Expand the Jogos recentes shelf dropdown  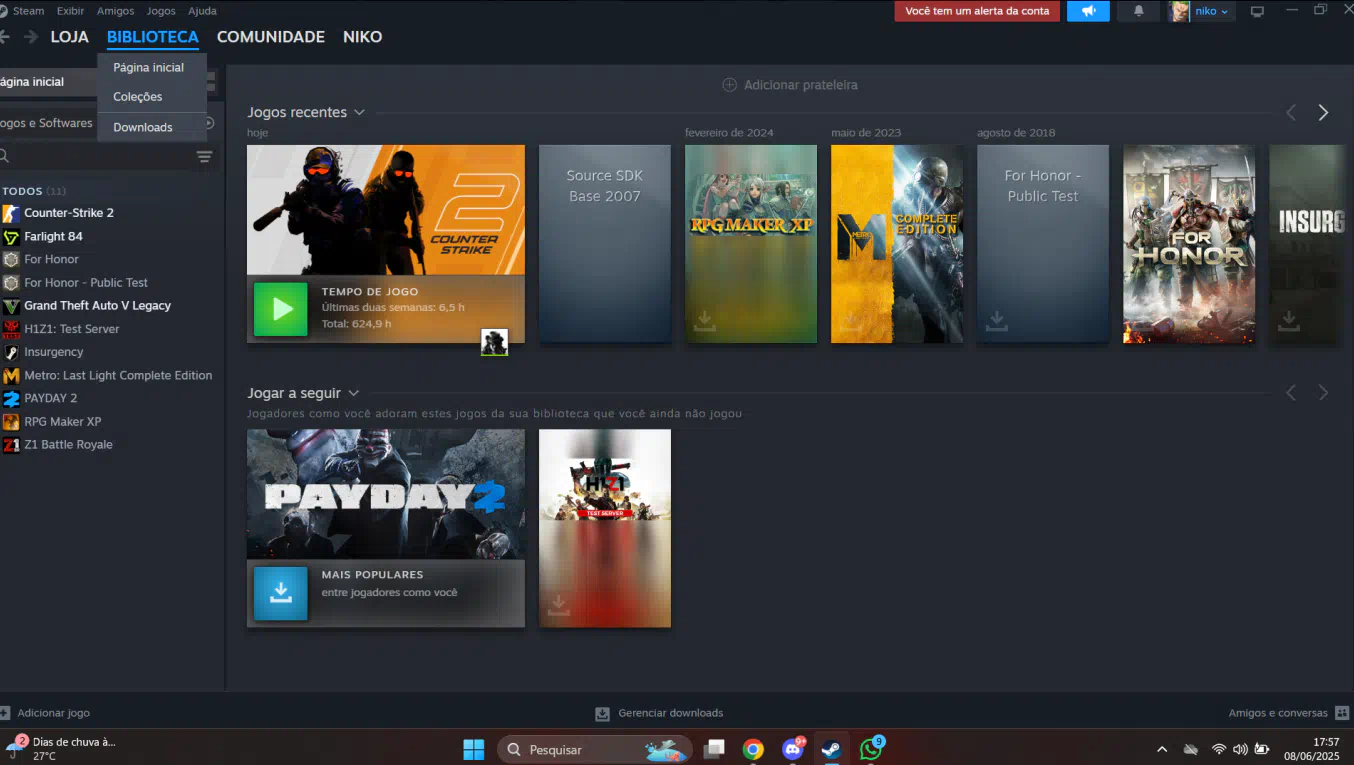(x=359, y=113)
